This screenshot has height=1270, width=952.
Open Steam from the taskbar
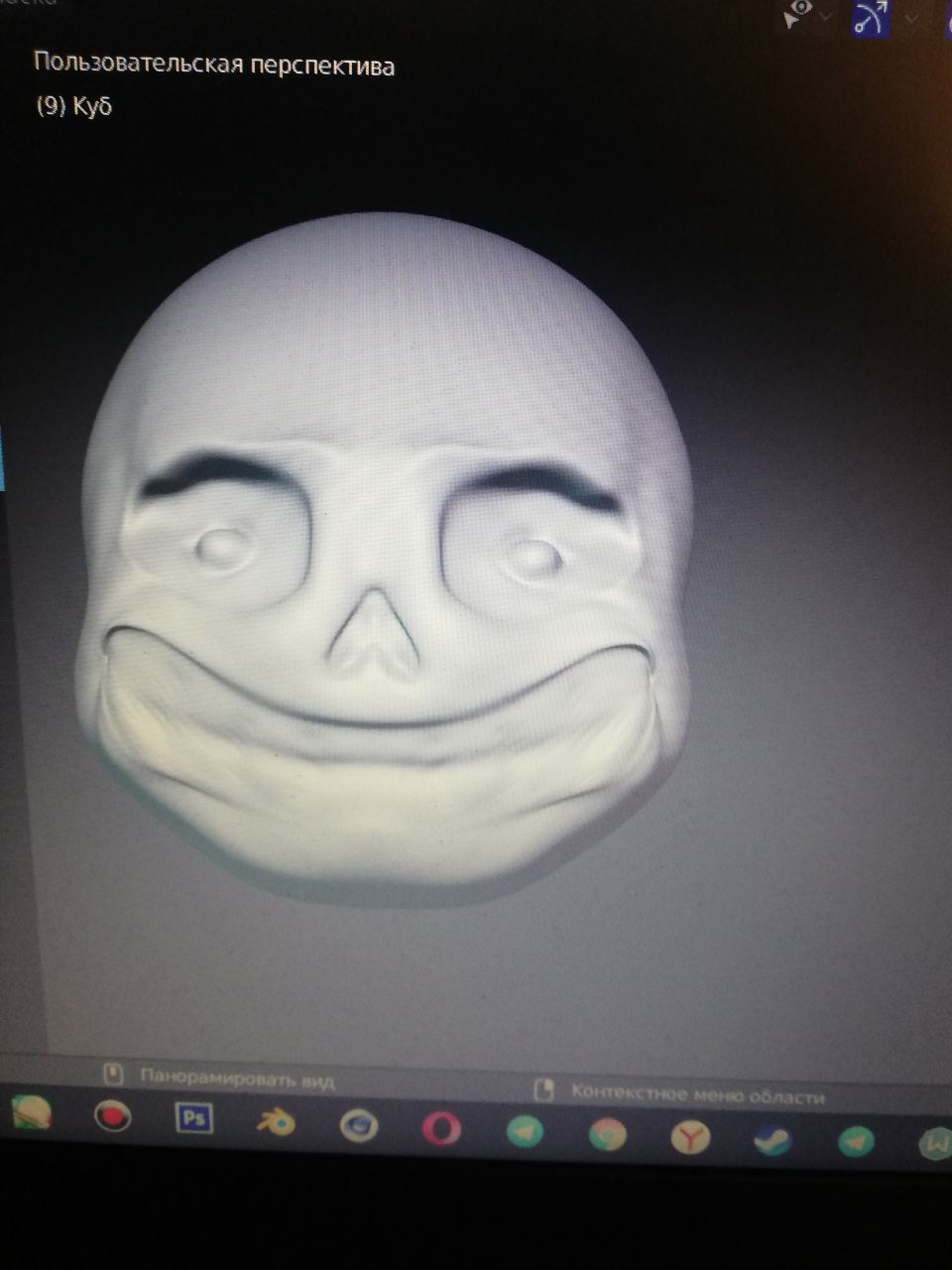[x=773, y=1140]
